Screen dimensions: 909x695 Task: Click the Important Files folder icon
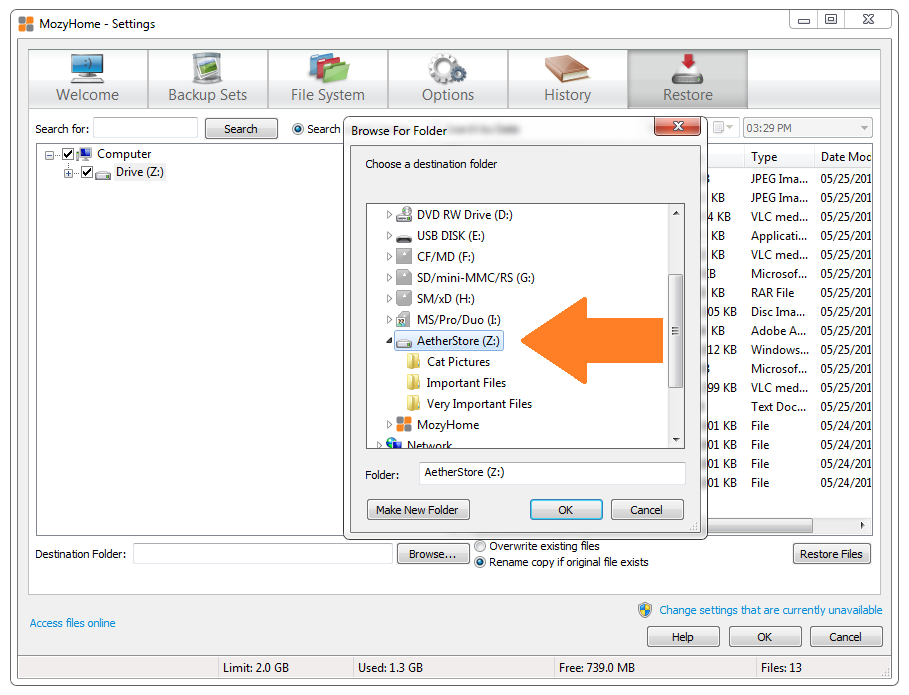click(x=413, y=383)
